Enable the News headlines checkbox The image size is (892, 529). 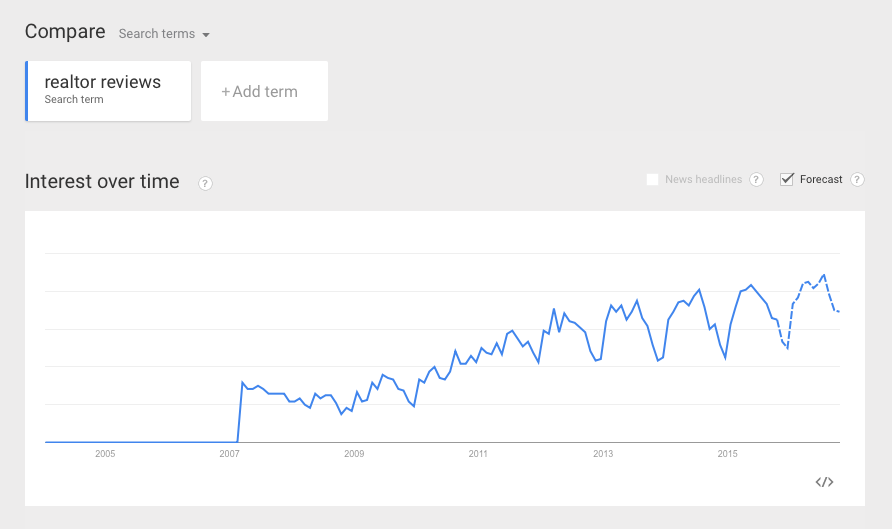(x=653, y=180)
